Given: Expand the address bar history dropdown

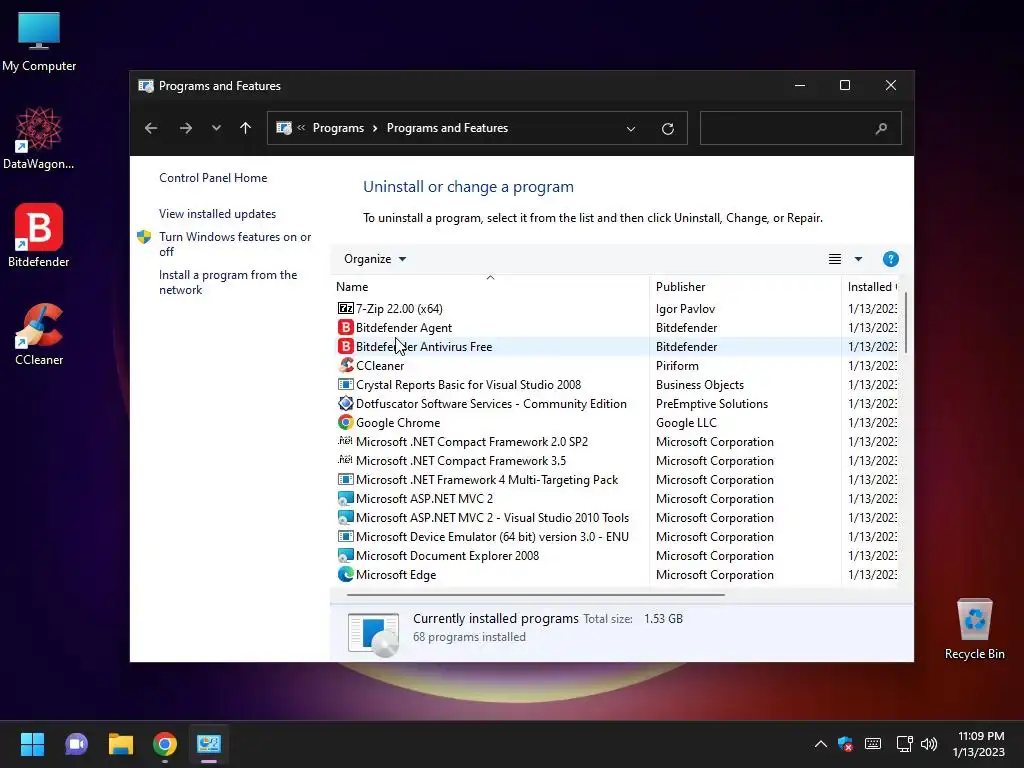Looking at the screenshot, I should (x=631, y=129).
